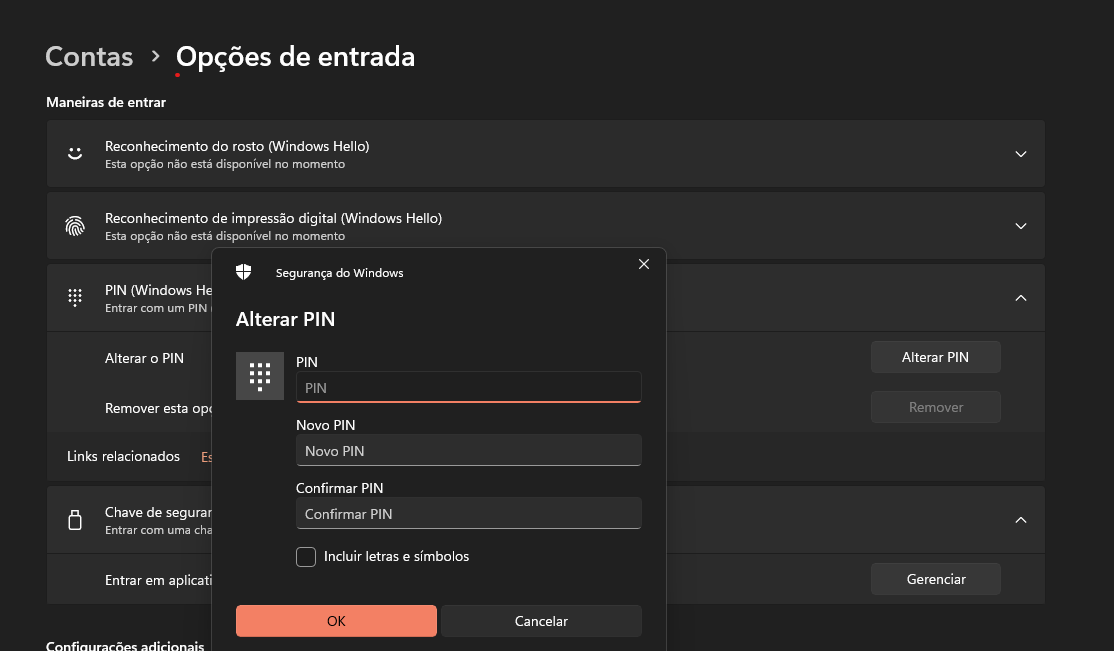The image size is (1114, 651).
Task: Expand Reconhecimento de impressão digital section
Action: 1021,226
